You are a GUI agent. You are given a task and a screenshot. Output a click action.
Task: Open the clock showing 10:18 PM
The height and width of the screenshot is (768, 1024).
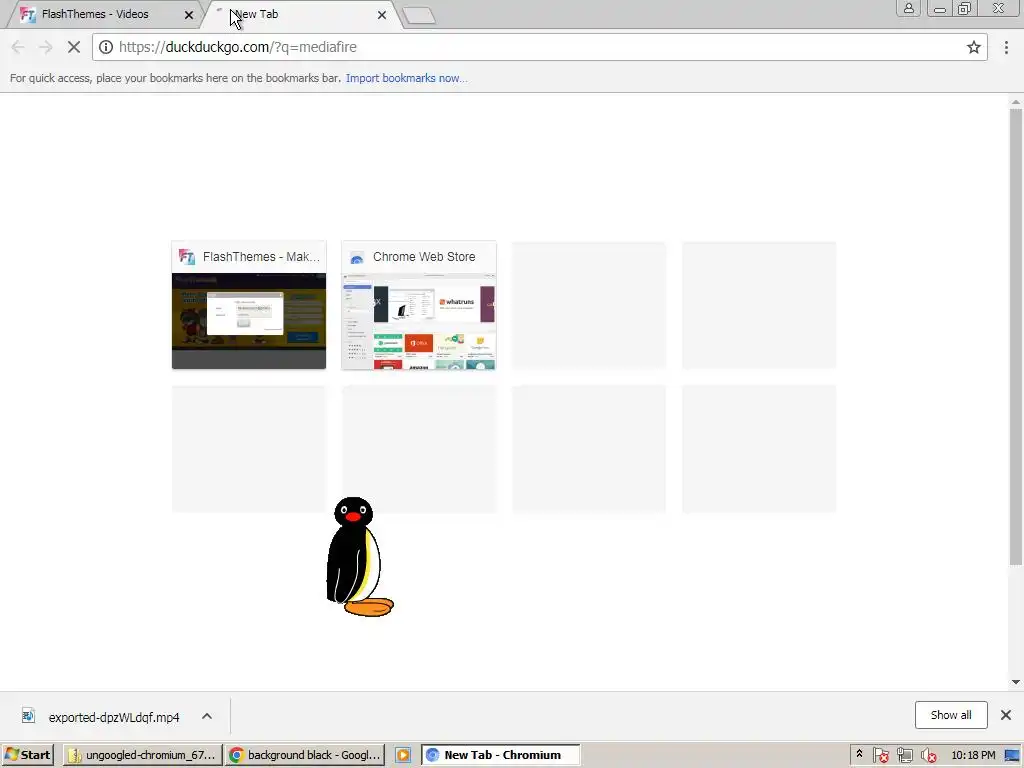coord(973,755)
